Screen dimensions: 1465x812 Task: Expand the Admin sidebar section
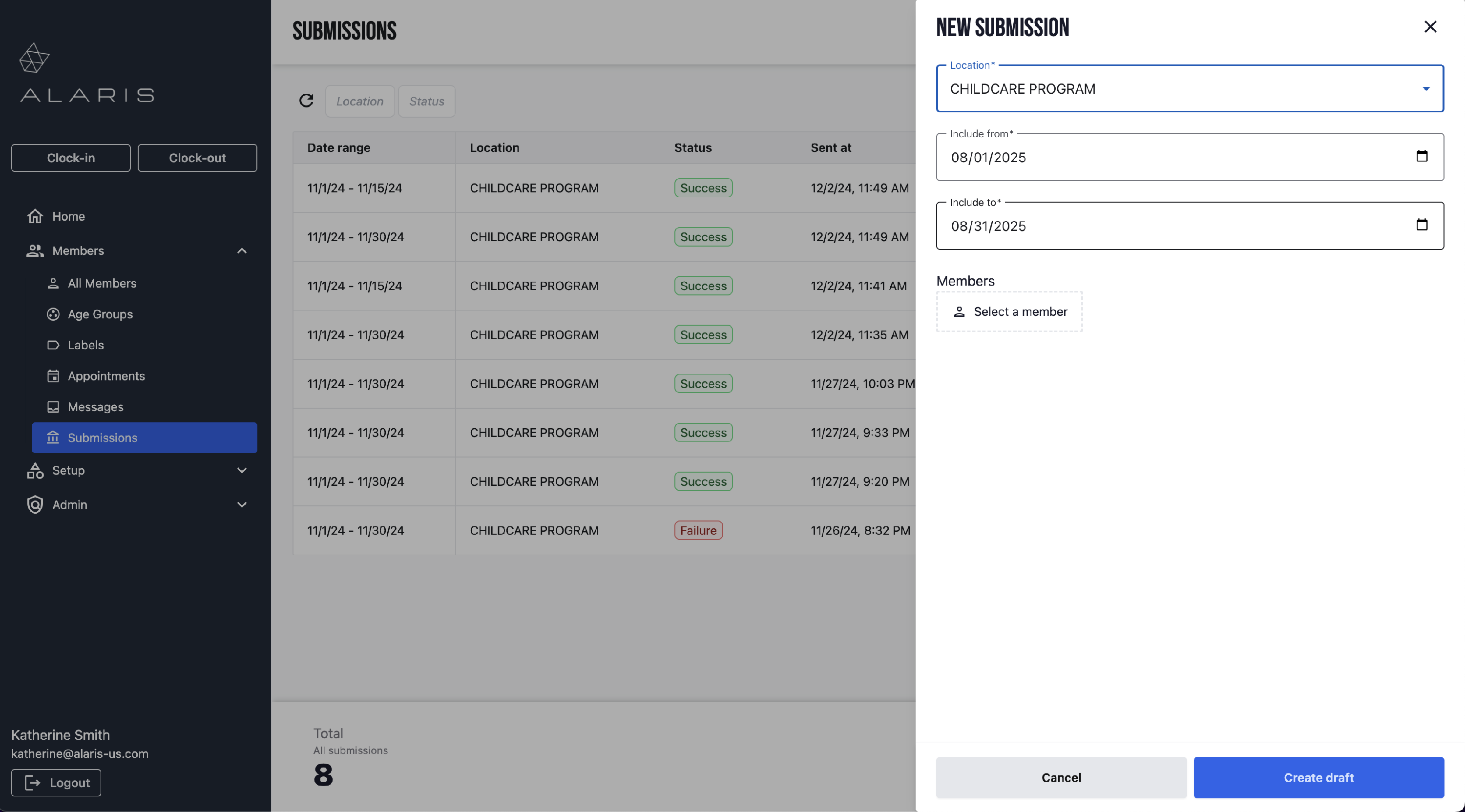click(242, 504)
